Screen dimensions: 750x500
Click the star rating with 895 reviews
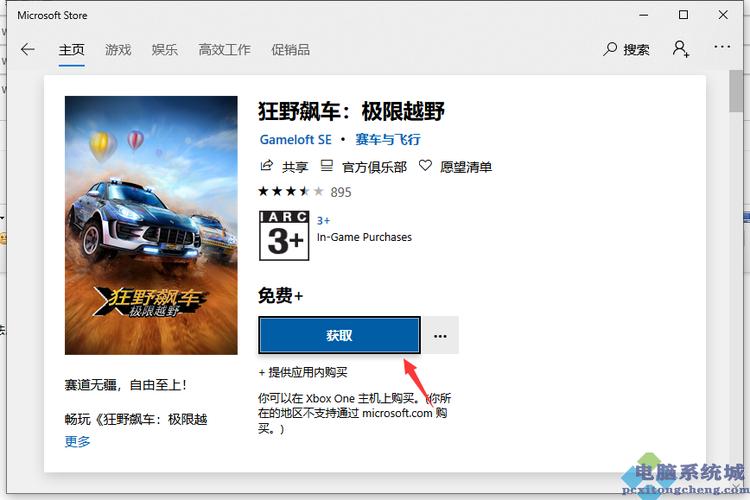(305, 192)
